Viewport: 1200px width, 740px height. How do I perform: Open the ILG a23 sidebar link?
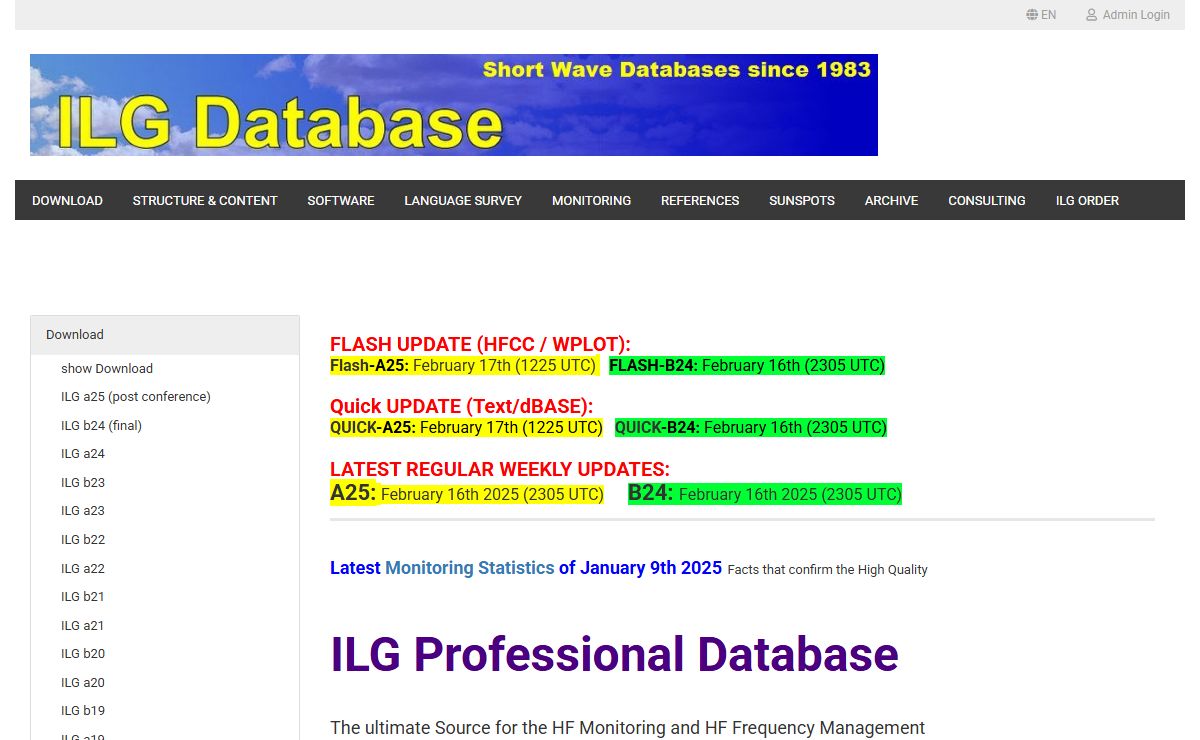[83, 511]
